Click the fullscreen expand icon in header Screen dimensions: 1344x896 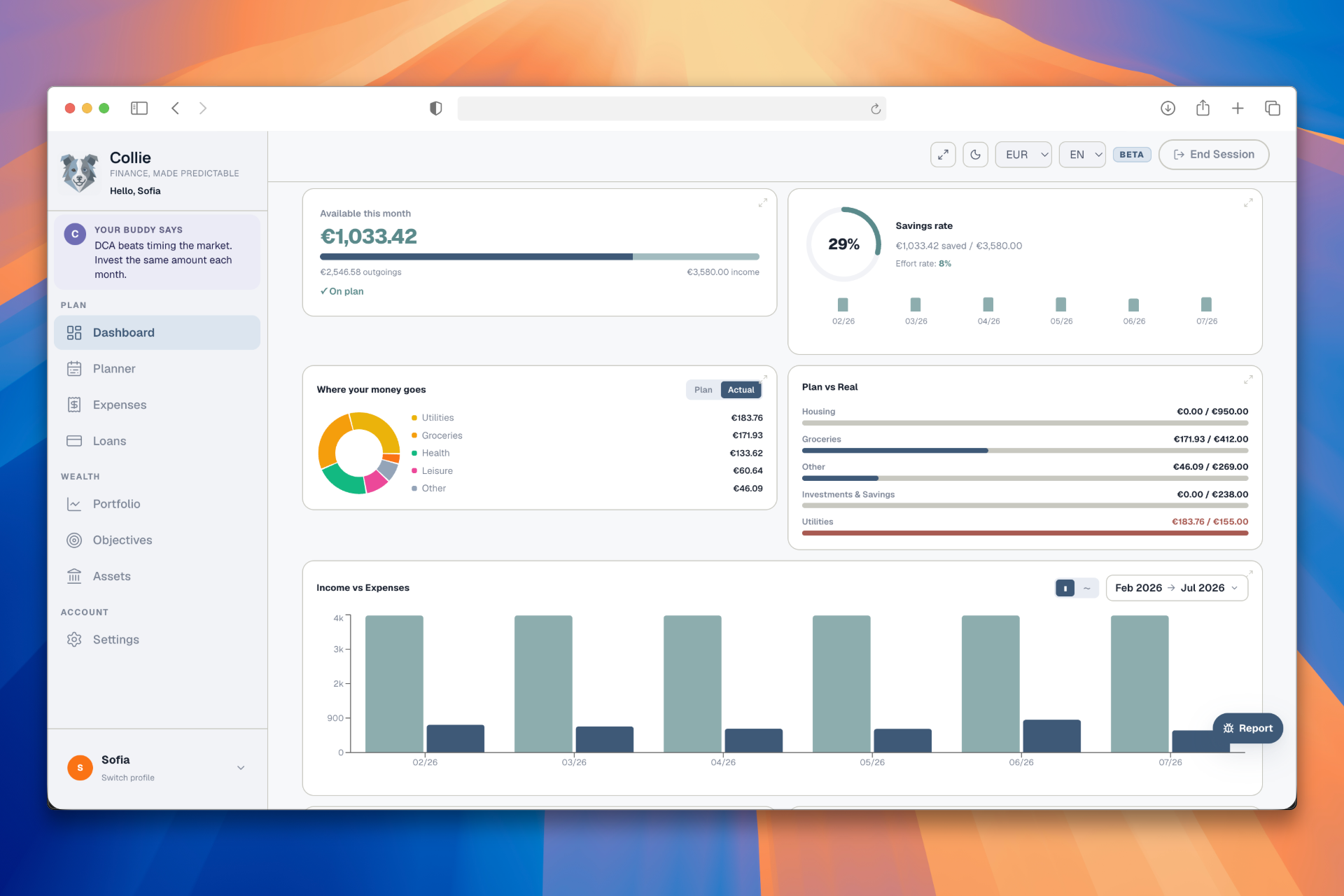coord(943,155)
